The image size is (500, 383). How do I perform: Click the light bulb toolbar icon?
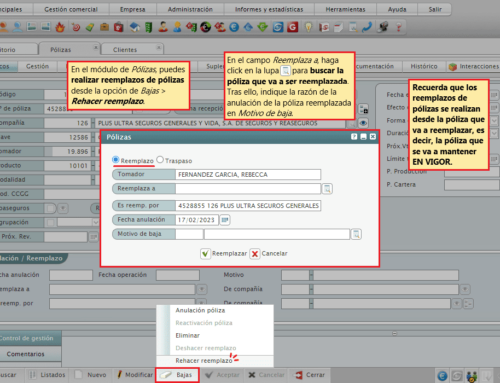309,27
